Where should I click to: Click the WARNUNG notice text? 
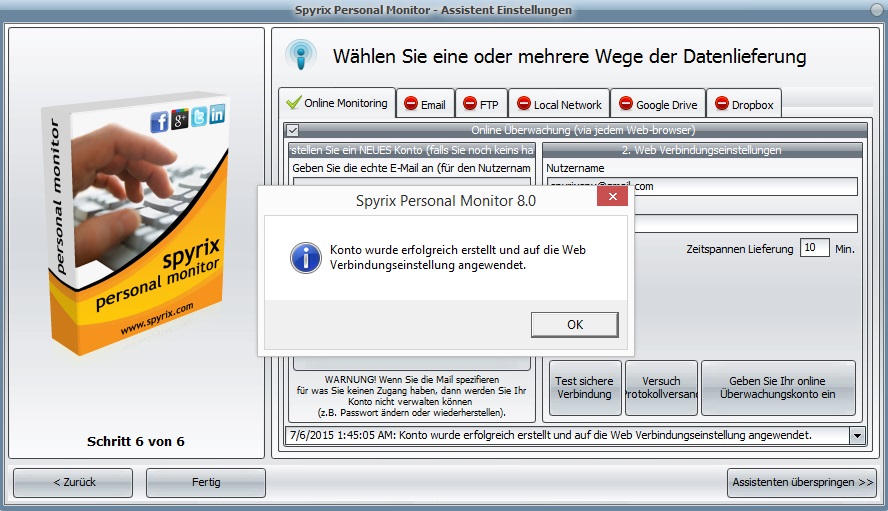[412, 396]
